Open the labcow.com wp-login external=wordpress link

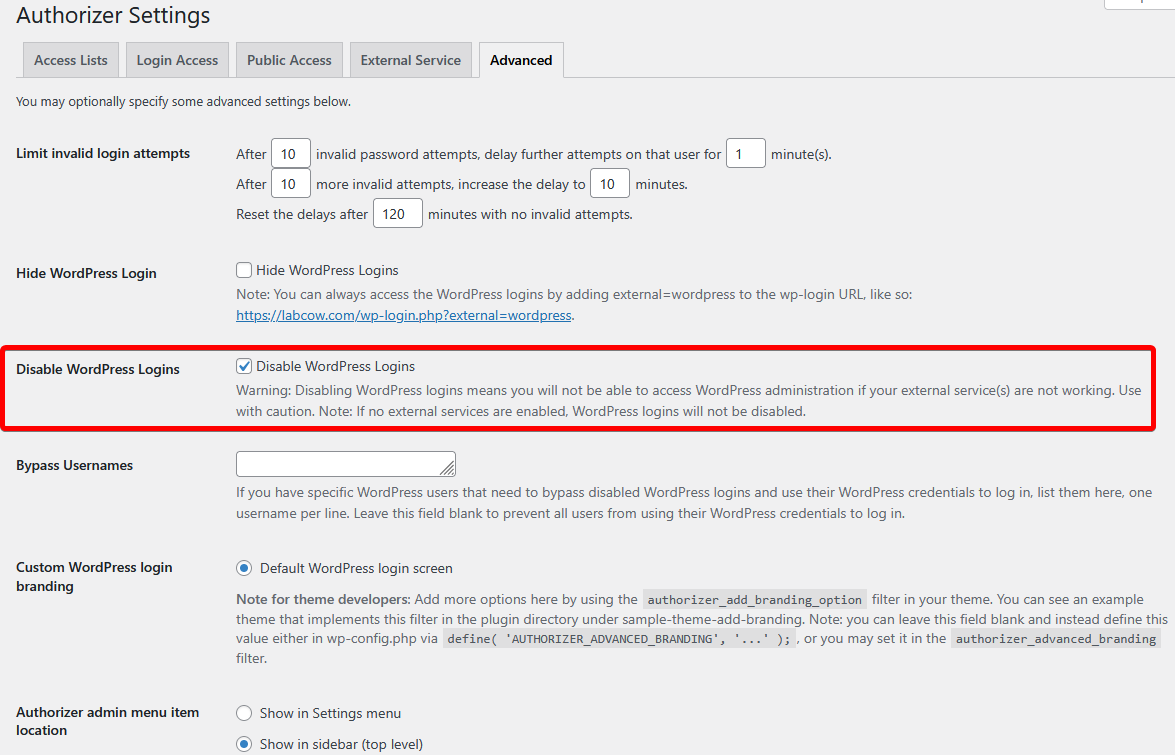[404, 315]
